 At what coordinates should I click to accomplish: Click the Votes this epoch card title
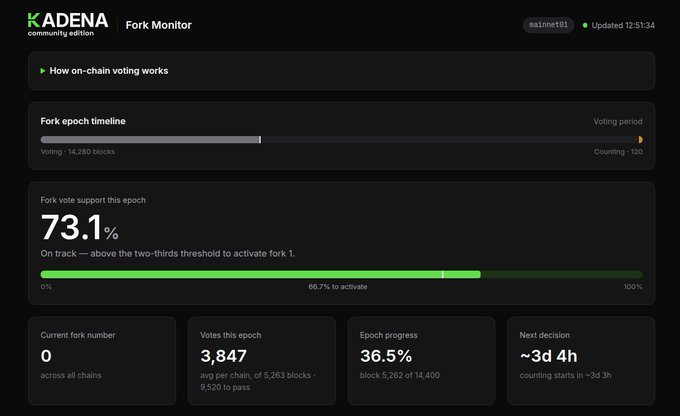pos(231,335)
